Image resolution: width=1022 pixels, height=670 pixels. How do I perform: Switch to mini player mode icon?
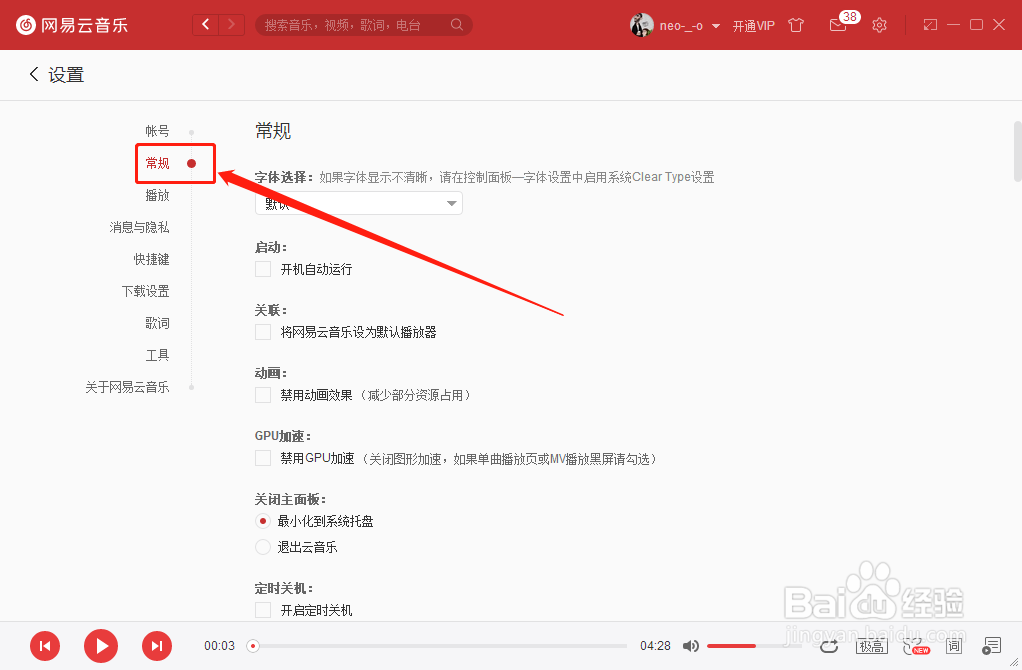click(x=930, y=25)
